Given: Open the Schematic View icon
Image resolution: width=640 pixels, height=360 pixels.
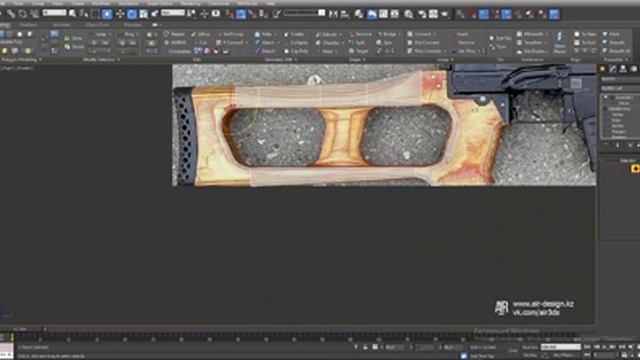Looking at the screenshot, I should tap(395, 14).
